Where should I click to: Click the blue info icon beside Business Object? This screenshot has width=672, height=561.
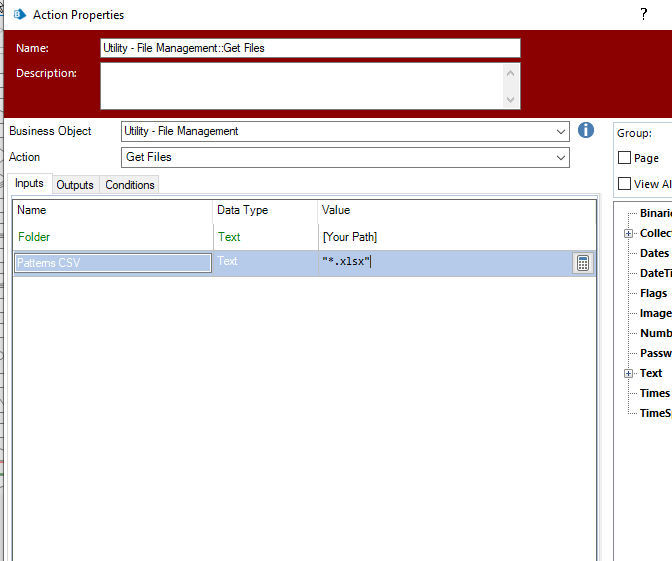coord(586,131)
